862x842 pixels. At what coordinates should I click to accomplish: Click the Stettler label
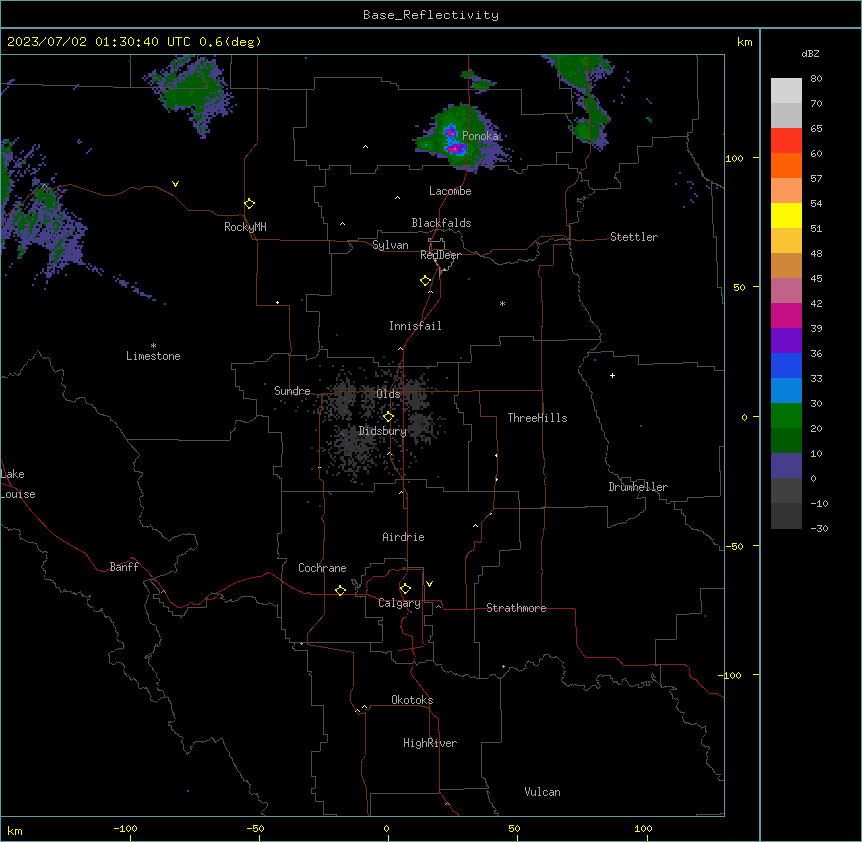point(633,237)
